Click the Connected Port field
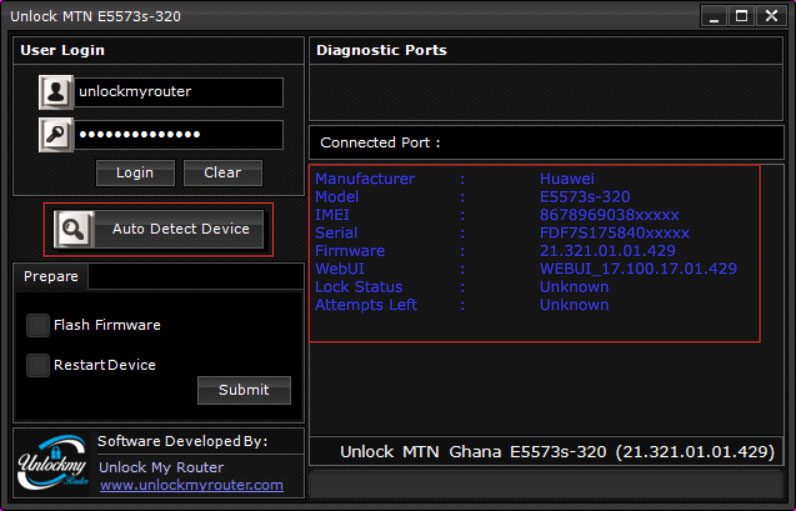 [546, 143]
